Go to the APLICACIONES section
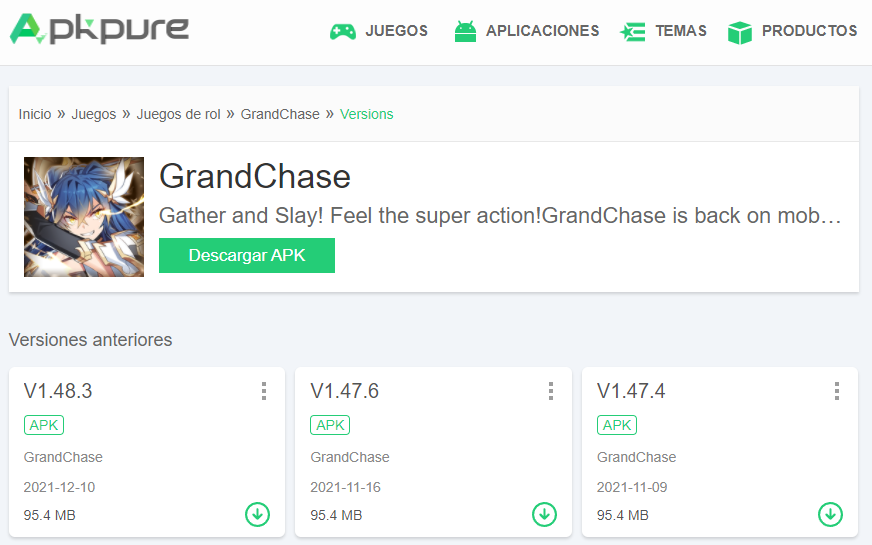 [x=542, y=31]
